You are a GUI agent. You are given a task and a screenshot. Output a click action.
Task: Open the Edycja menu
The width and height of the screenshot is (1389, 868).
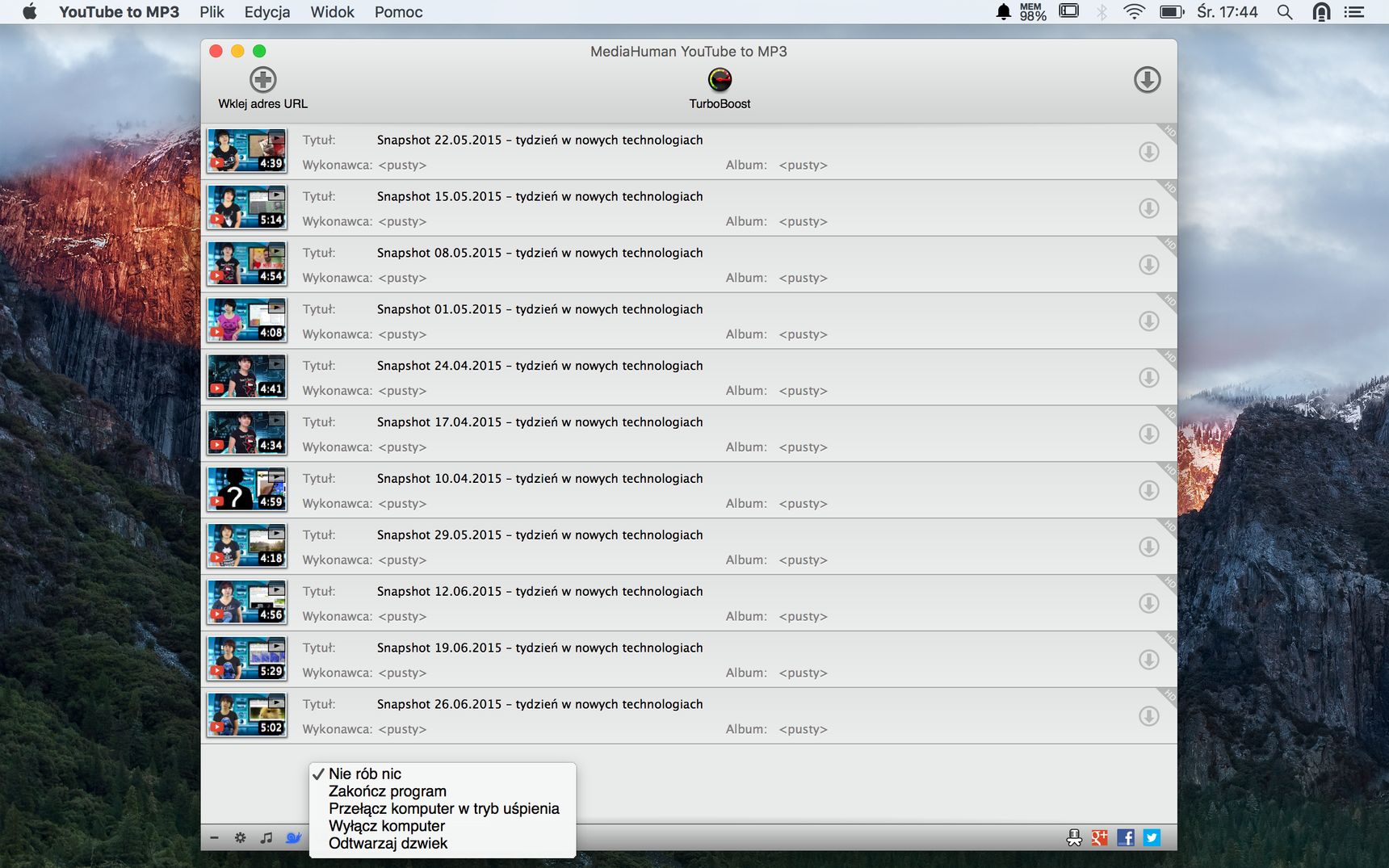point(267,12)
